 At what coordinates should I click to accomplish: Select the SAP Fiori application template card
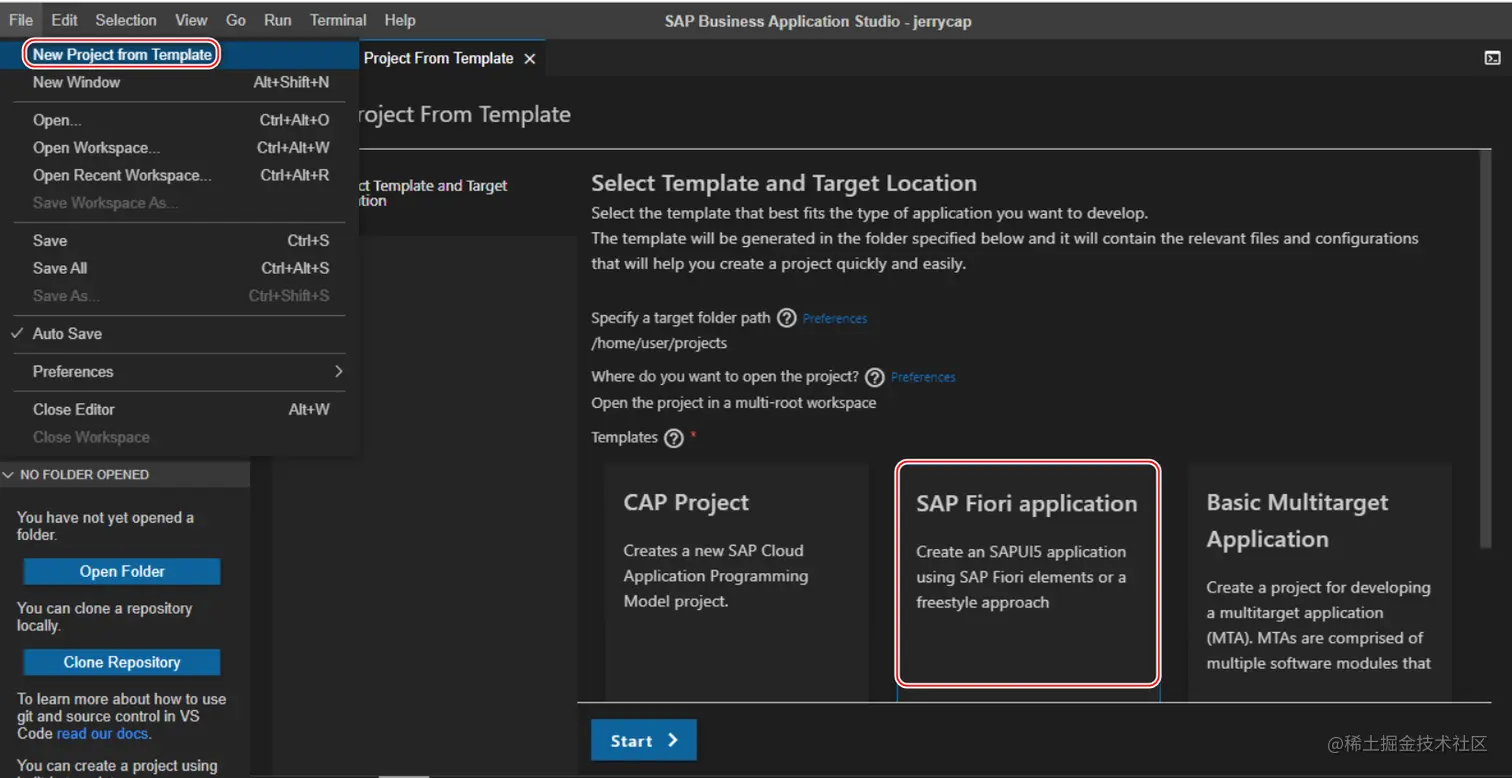coord(1028,573)
